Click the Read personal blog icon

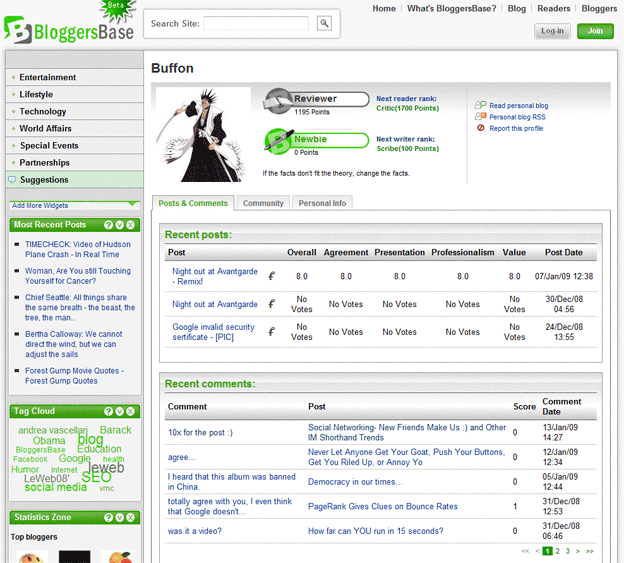click(x=480, y=105)
